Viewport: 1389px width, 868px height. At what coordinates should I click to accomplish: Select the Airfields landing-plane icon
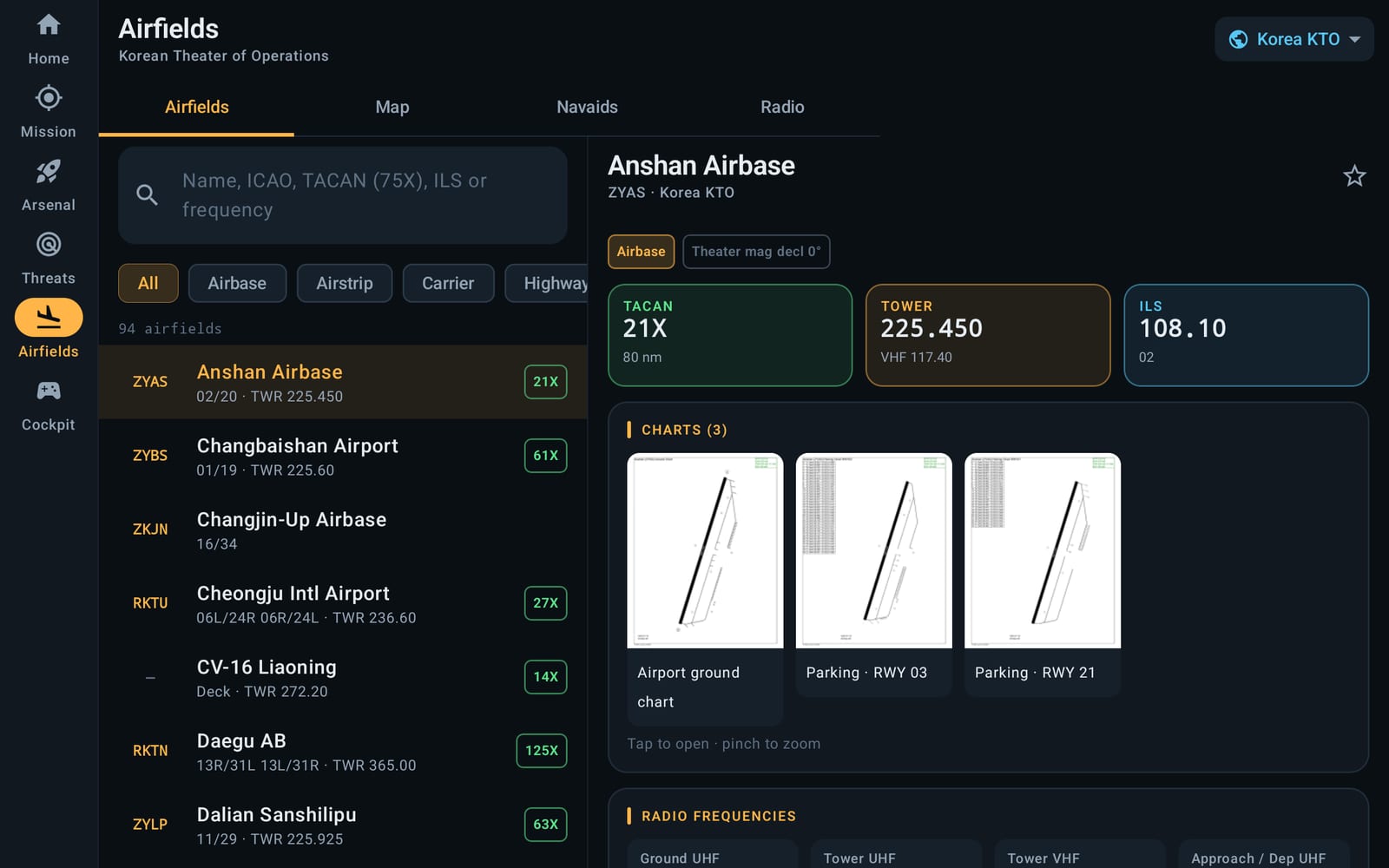(49, 318)
